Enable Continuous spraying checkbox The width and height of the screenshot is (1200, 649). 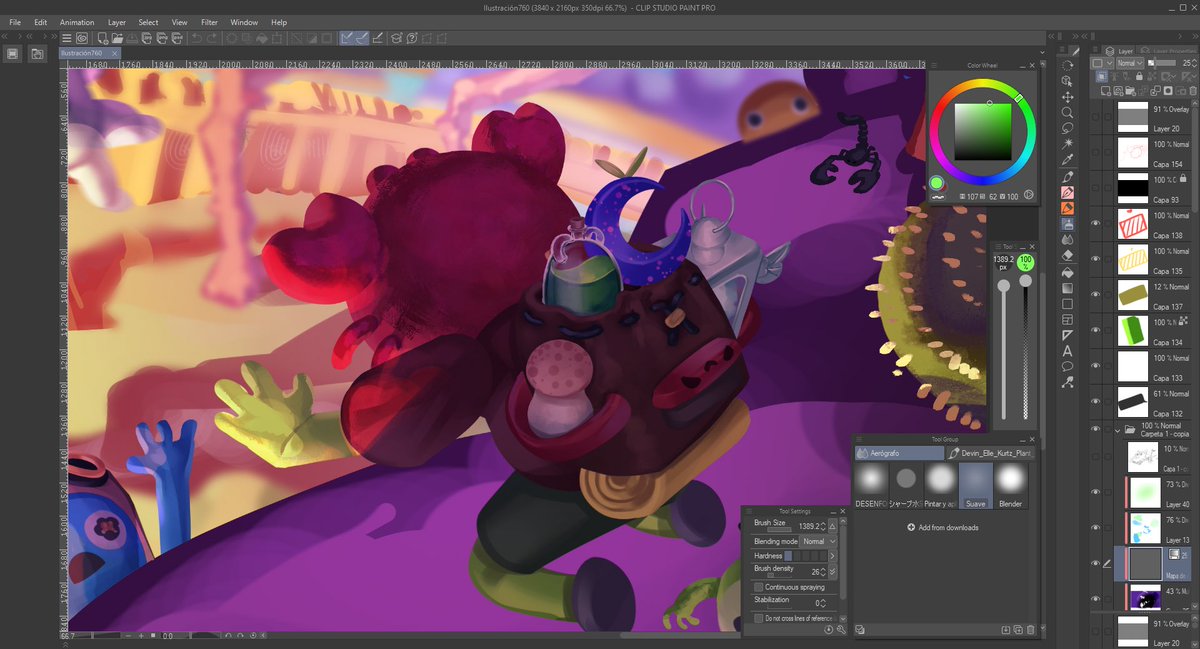point(759,587)
